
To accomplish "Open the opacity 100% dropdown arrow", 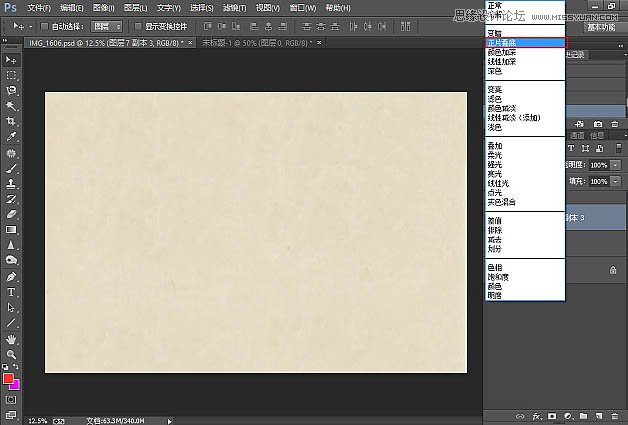I will 615,164.
